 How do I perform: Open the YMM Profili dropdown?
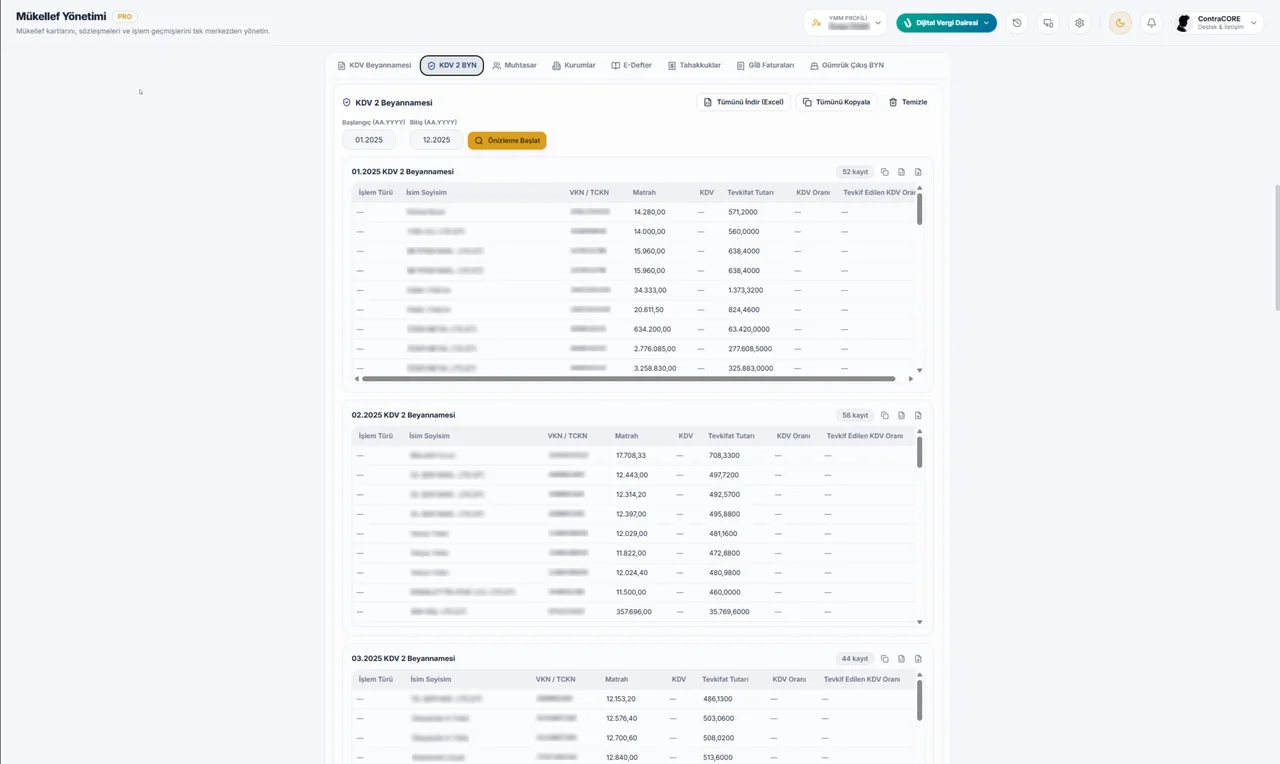coord(845,23)
